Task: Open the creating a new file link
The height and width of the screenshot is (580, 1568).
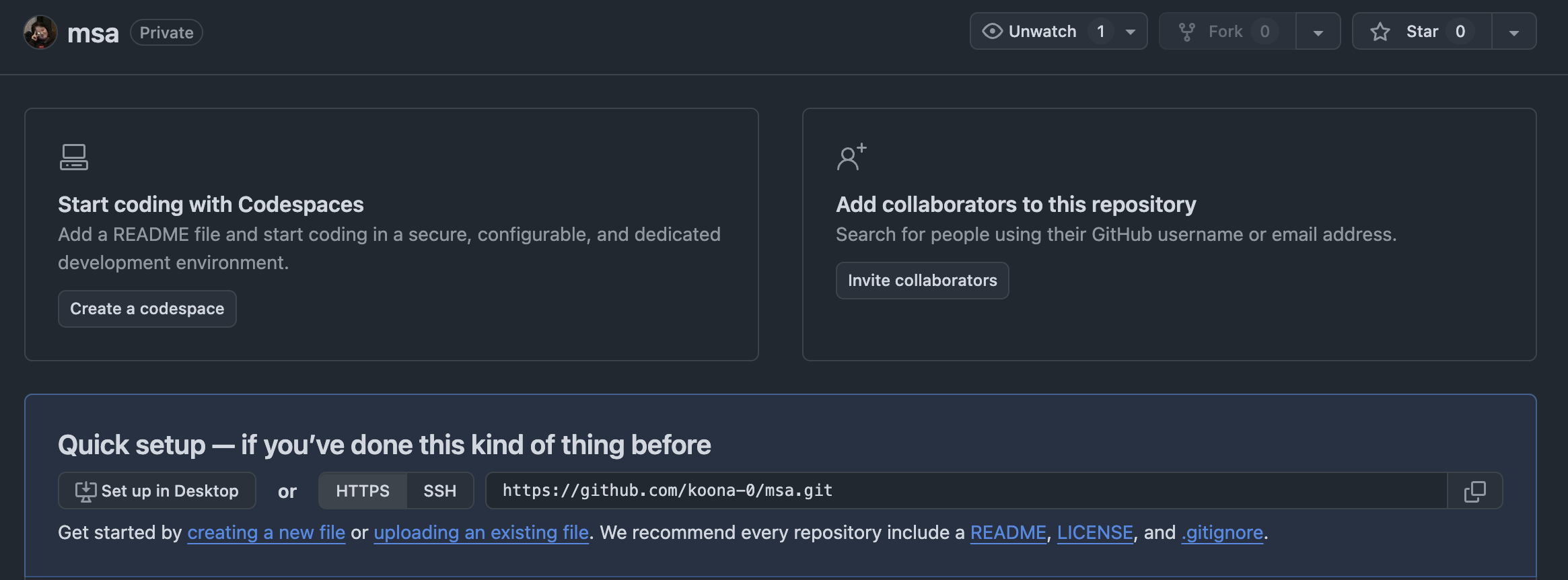Action: point(266,533)
